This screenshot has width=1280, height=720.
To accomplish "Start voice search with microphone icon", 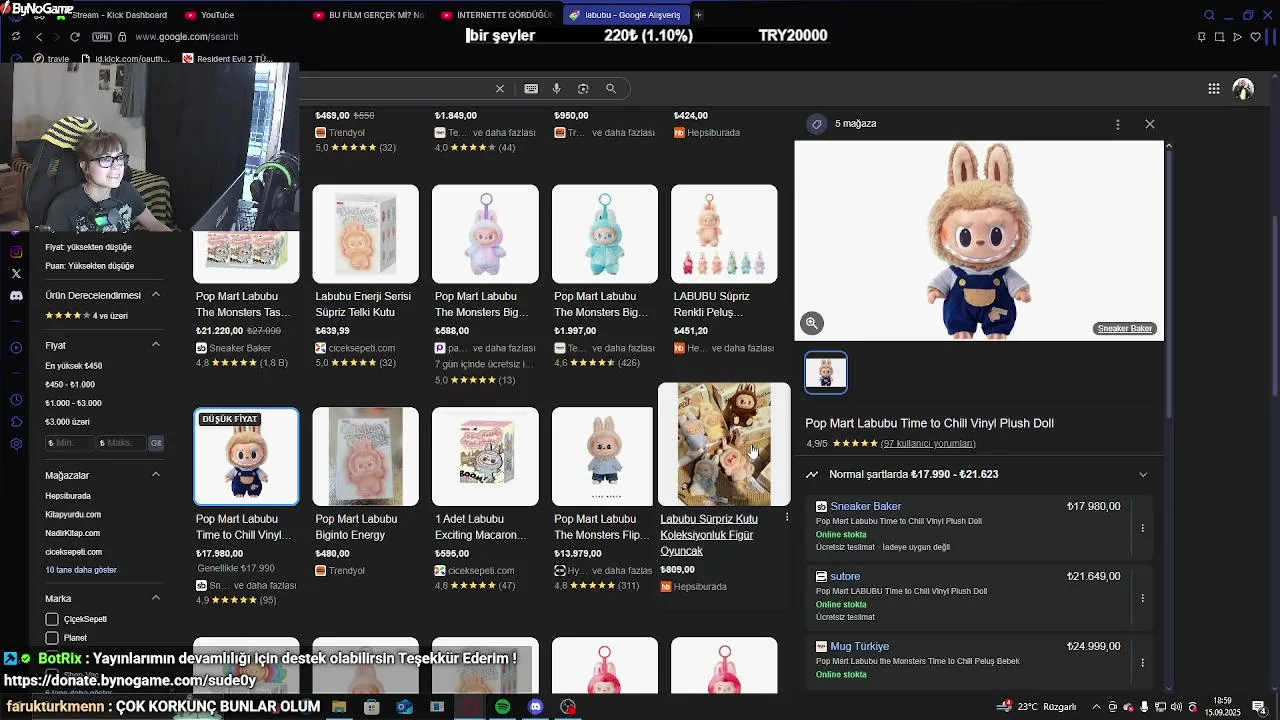I will coord(557,88).
